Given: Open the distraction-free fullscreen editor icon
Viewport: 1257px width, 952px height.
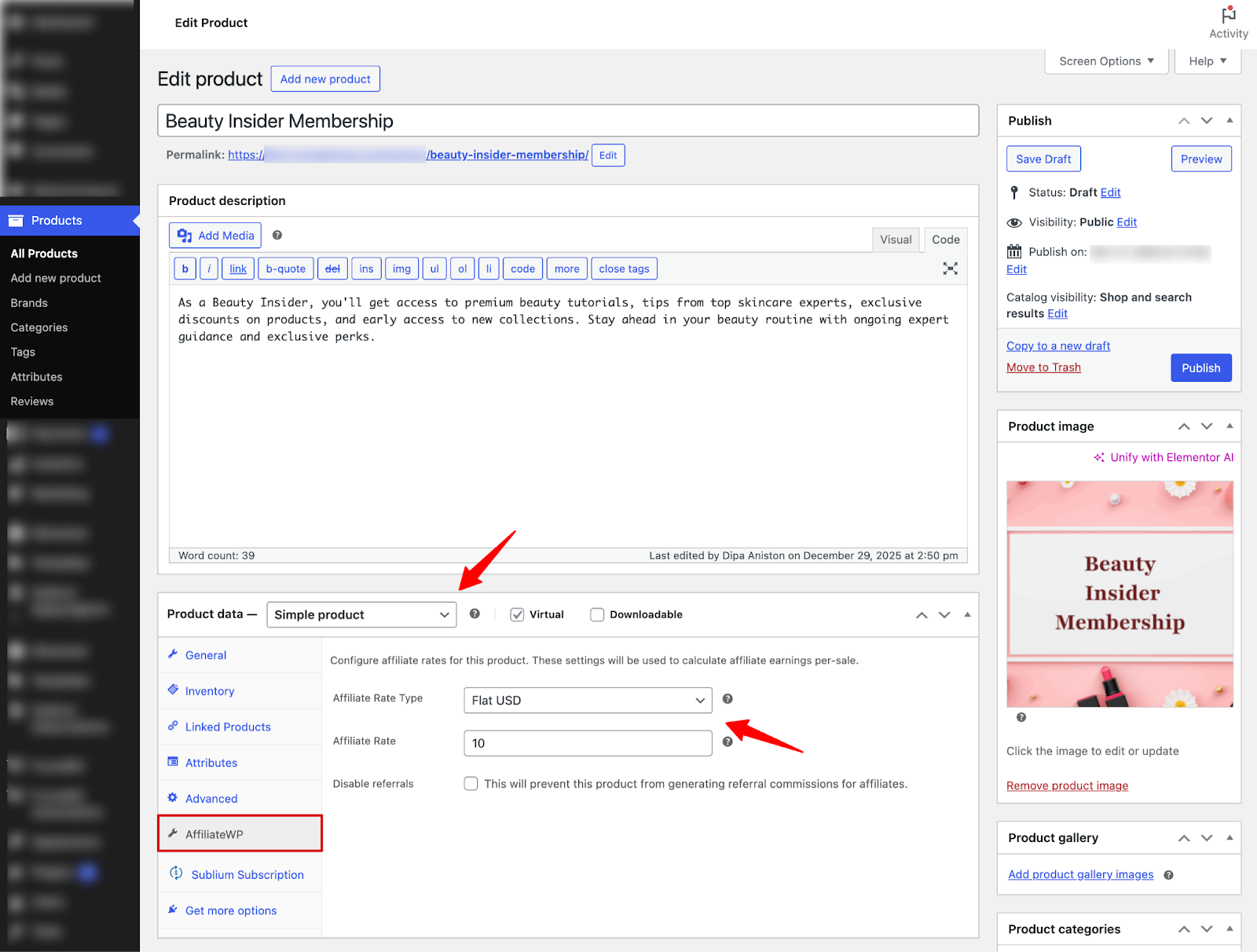Looking at the screenshot, I should point(950,268).
